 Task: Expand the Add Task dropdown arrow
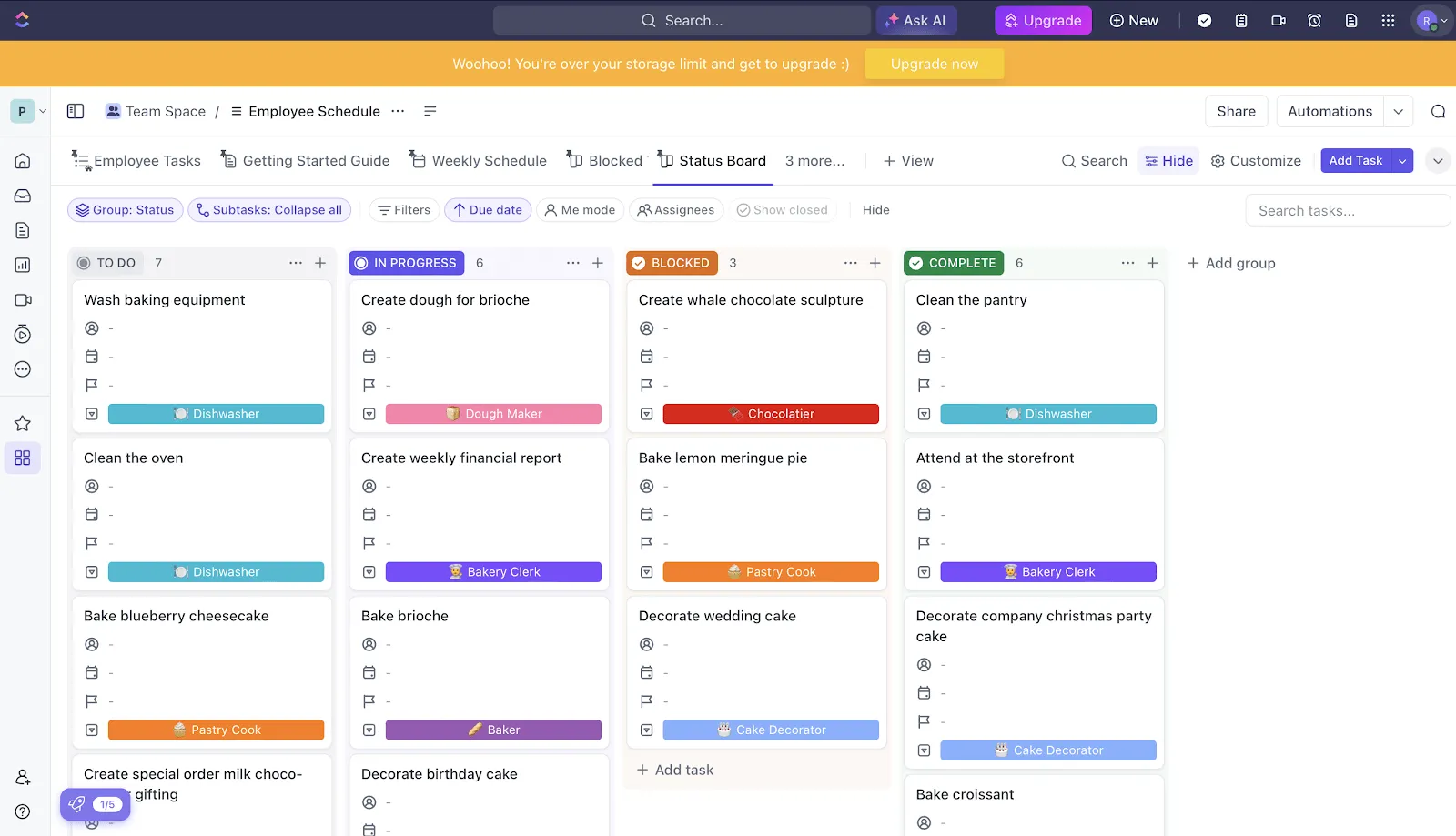(x=1402, y=161)
